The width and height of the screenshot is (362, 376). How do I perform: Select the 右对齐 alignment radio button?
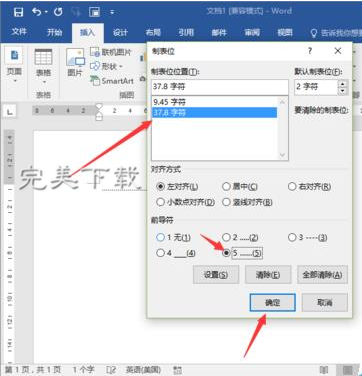[292, 186]
